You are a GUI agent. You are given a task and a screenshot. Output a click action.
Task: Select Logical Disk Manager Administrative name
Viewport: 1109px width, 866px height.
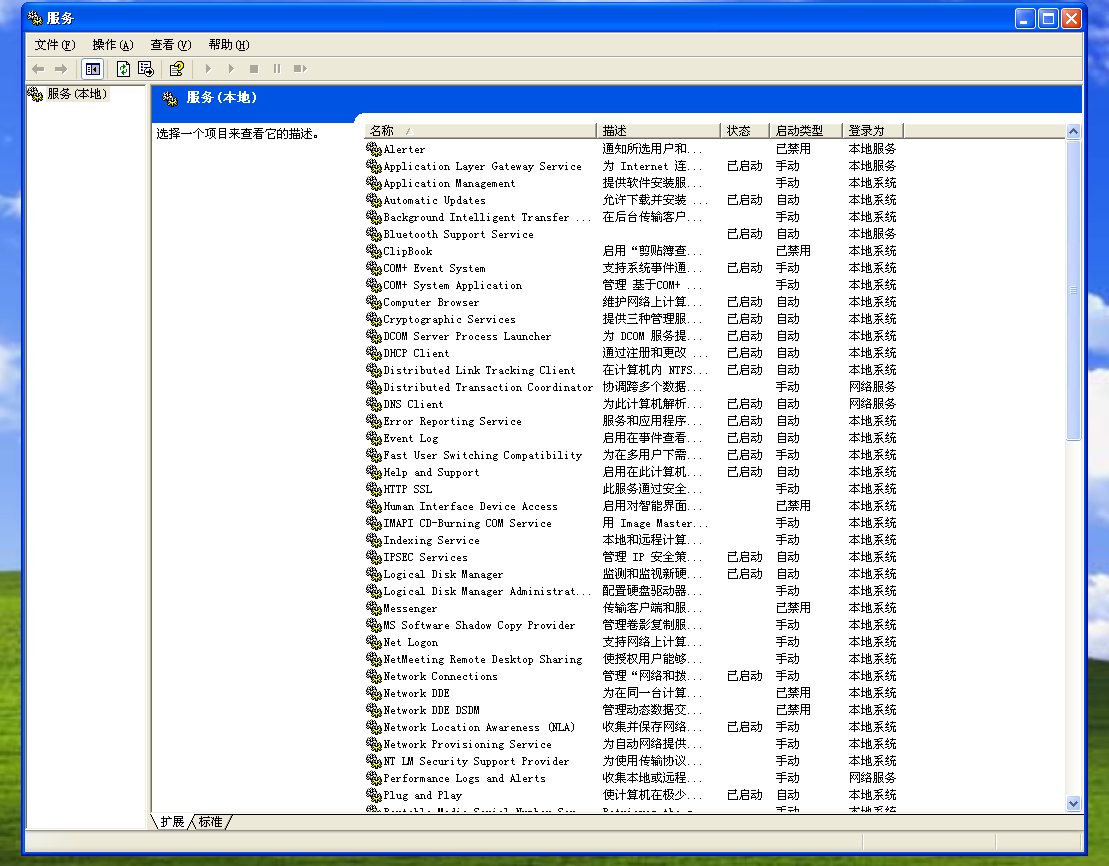pos(487,591)
